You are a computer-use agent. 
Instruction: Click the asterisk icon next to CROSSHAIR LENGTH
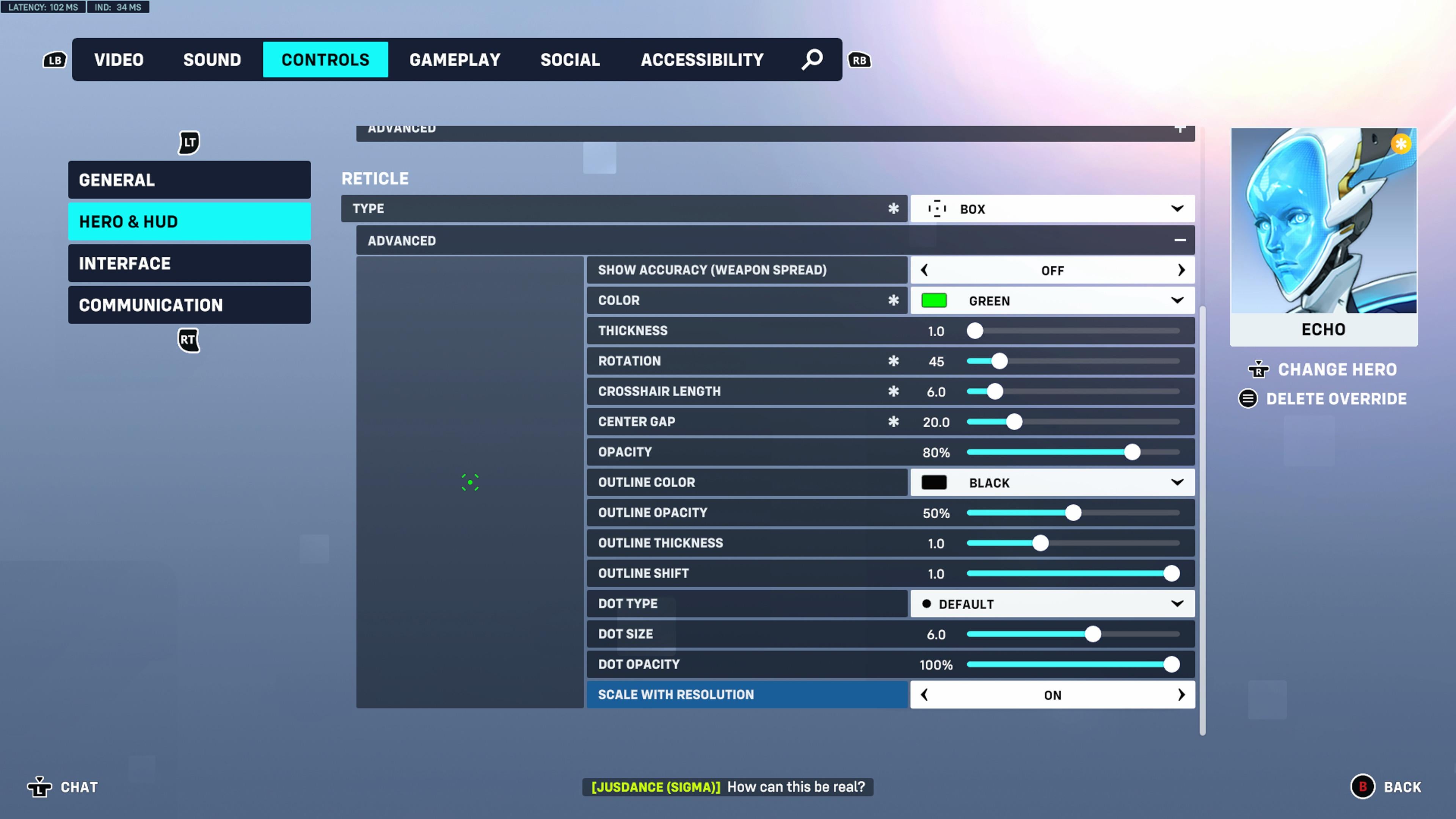(x=892, y=391)
